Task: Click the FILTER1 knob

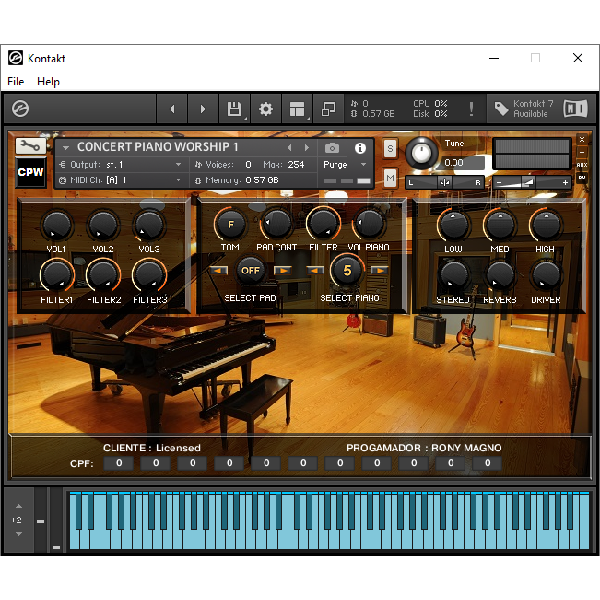Action: pos(57,274)
